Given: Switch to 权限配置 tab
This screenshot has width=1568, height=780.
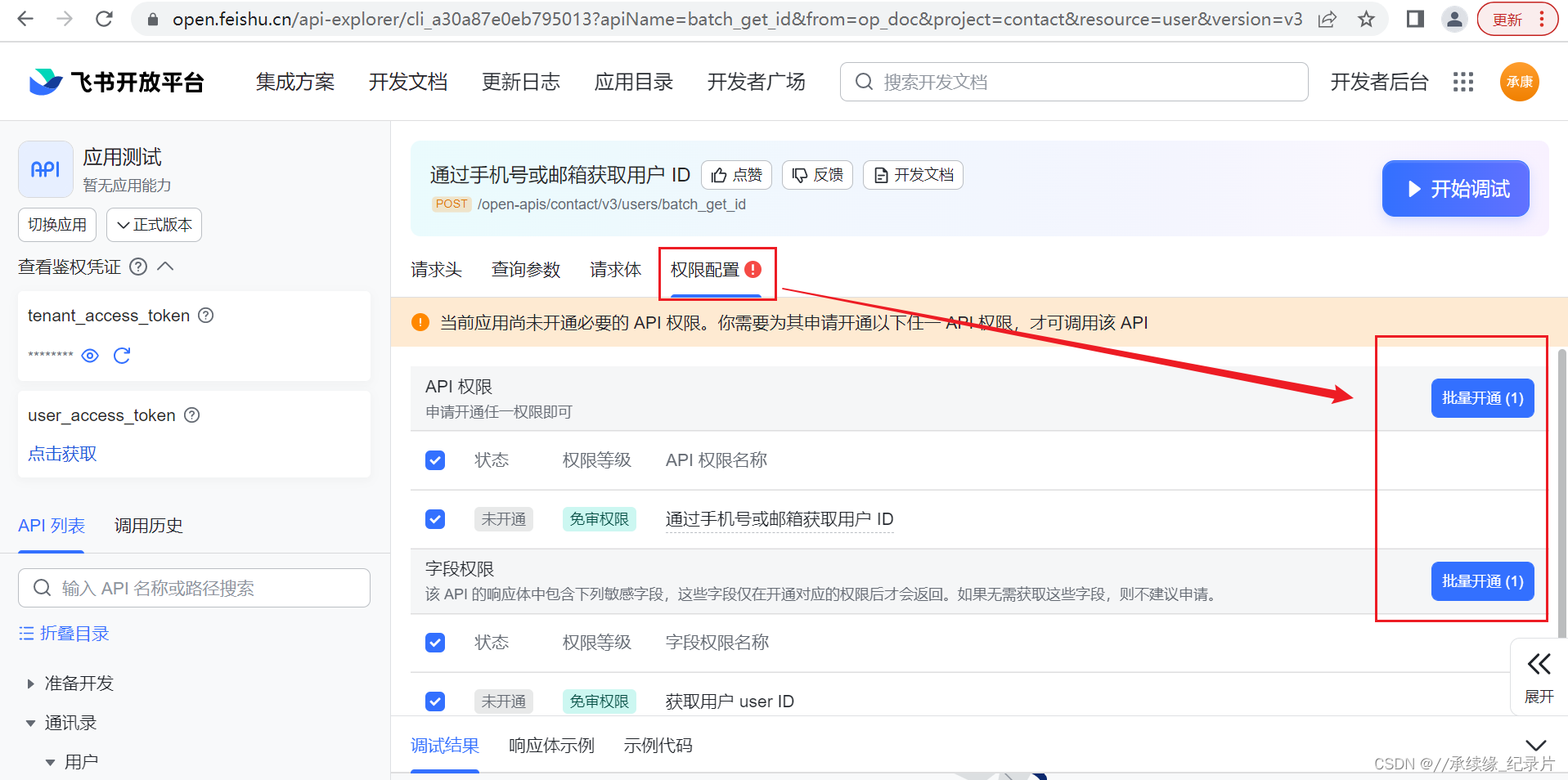Looking at the screenshot, I should tap(716, 270).
